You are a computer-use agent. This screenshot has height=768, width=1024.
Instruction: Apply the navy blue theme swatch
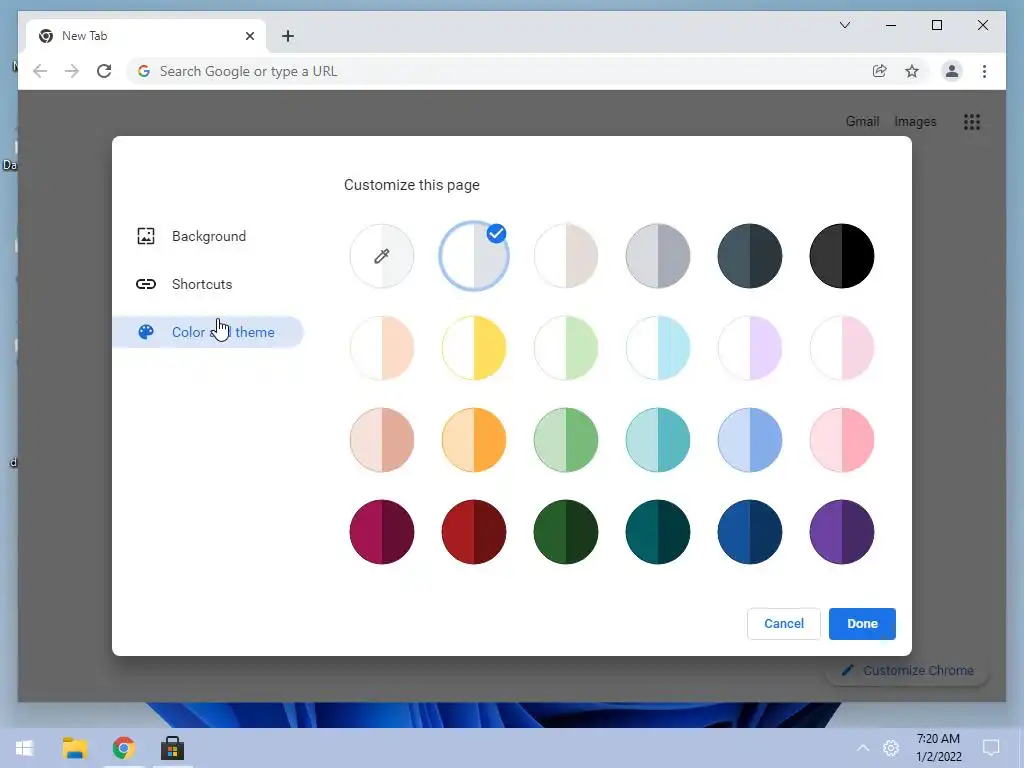point(750,532)
